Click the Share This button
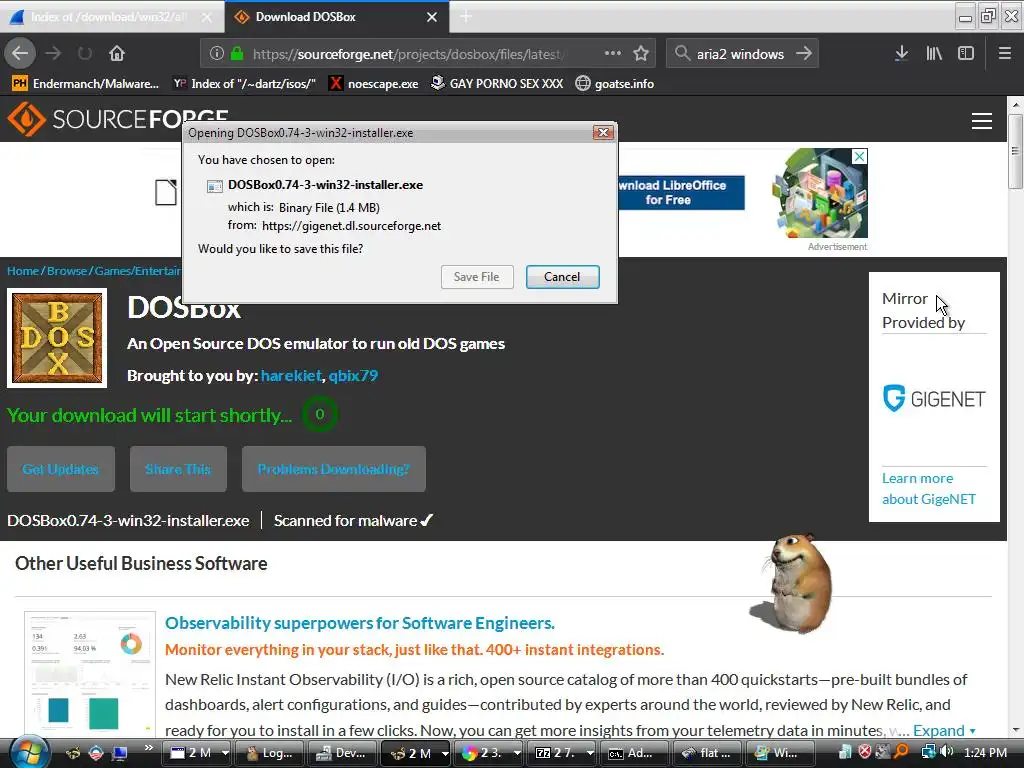 pyautogui.click(x=178, y=469)
